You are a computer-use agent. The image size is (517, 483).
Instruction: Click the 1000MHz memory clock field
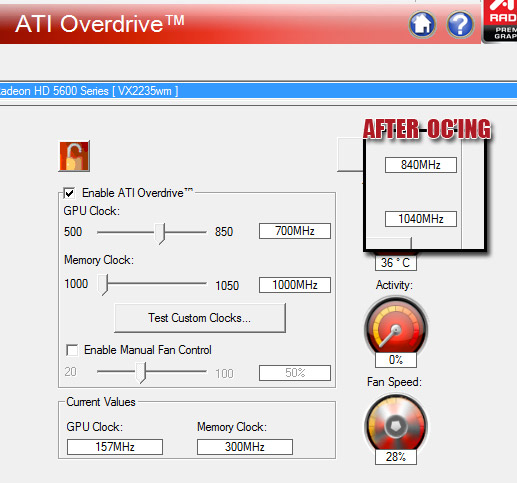coord(295,285)
